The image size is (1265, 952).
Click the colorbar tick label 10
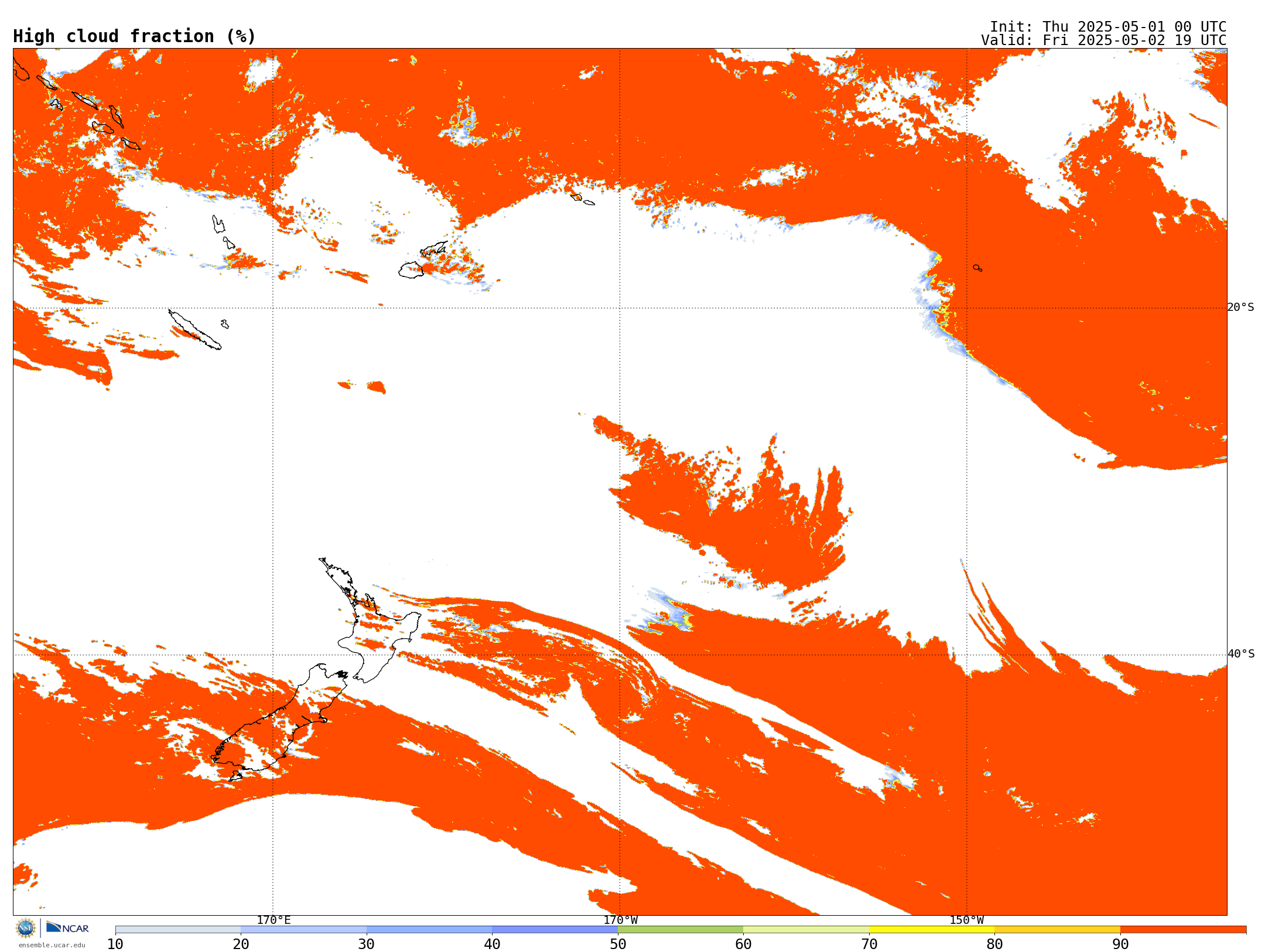(x=115, y=944)
